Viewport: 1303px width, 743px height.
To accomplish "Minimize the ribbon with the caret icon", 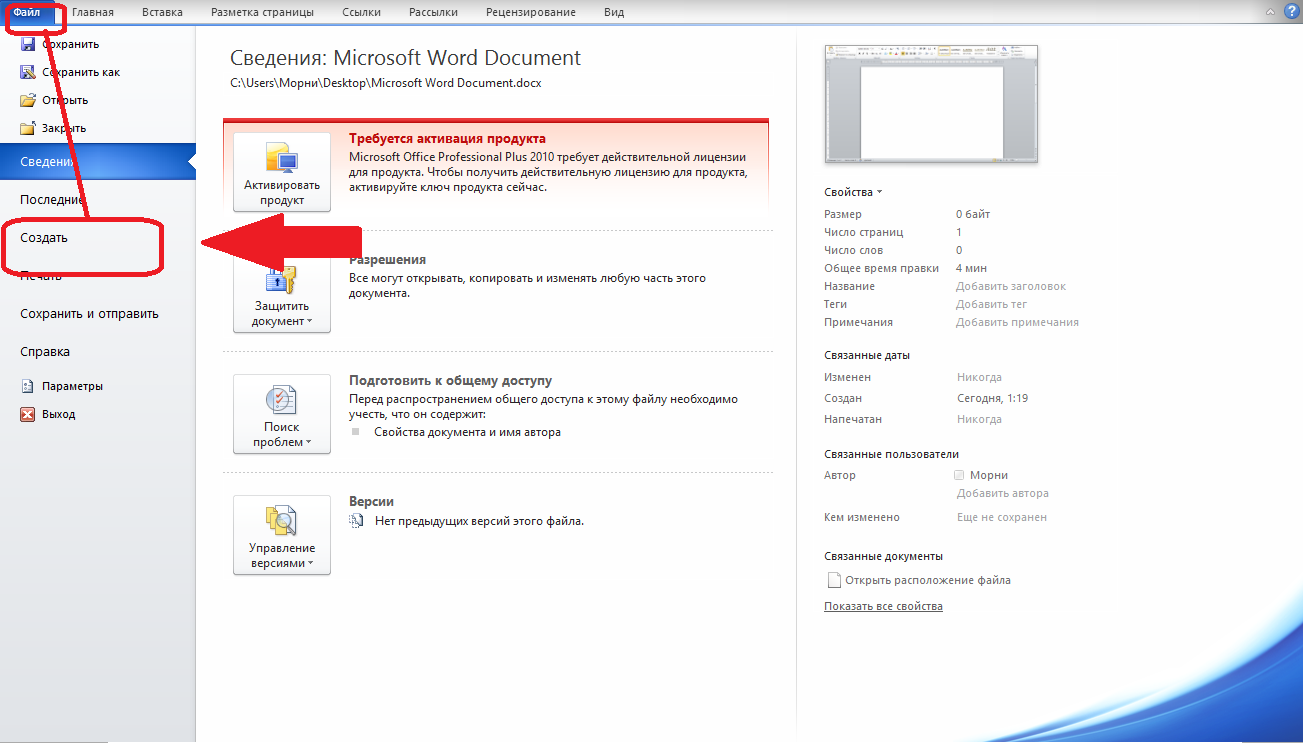I will [x=1270, y=12].
